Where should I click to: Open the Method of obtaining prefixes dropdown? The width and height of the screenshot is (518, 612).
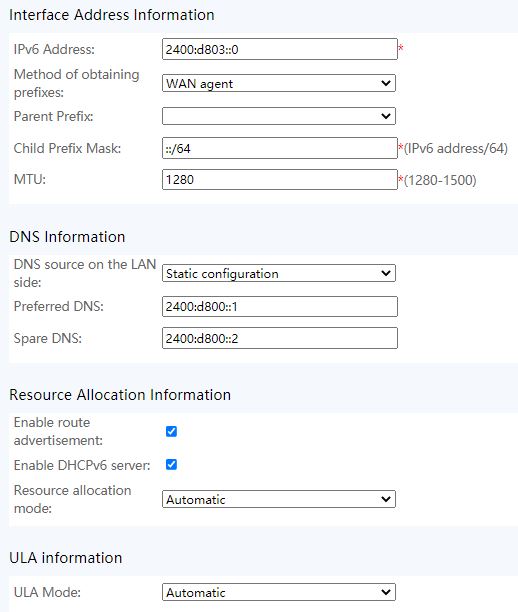[279, 83]
